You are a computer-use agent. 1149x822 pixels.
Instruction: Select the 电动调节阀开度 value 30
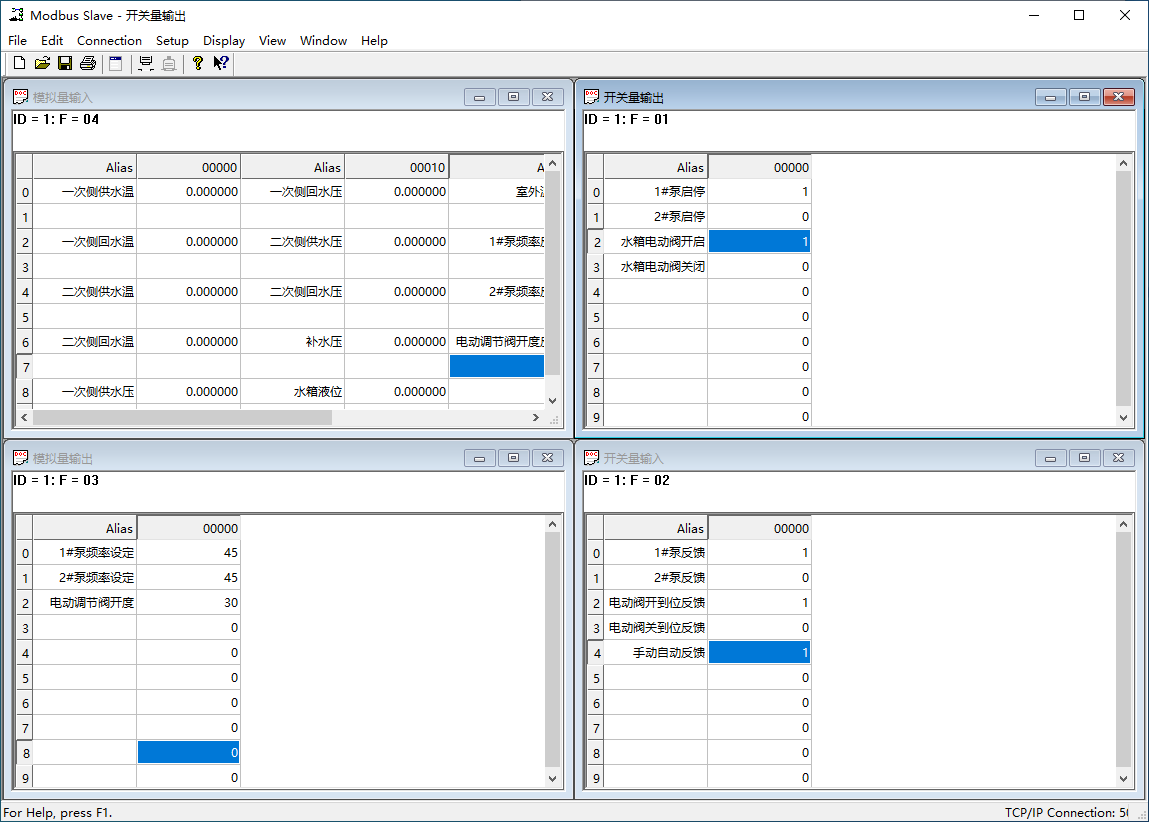[188, 602]
